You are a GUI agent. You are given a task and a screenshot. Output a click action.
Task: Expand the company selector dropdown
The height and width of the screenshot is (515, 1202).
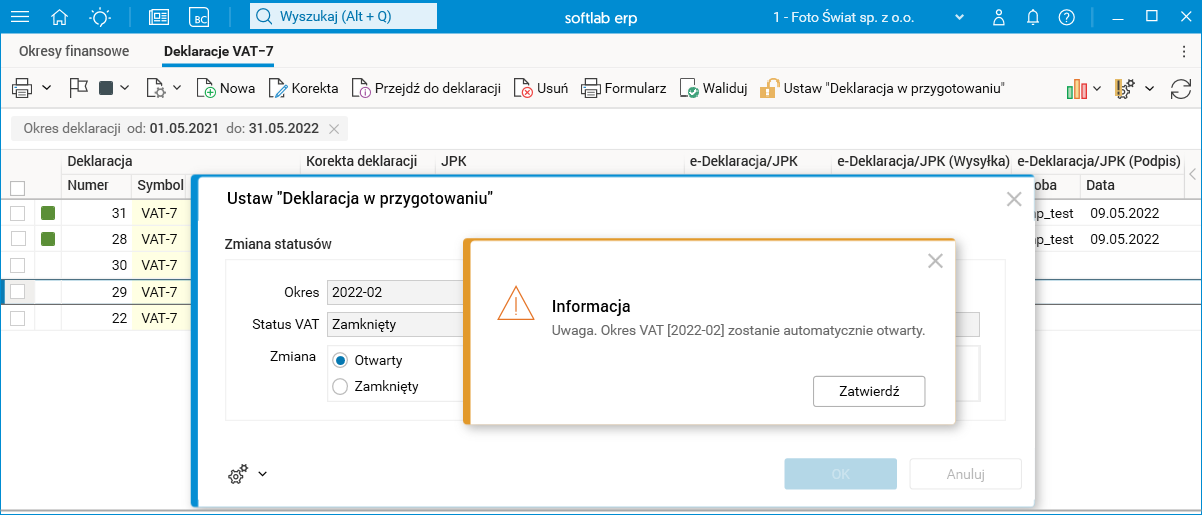coord(959,17)
